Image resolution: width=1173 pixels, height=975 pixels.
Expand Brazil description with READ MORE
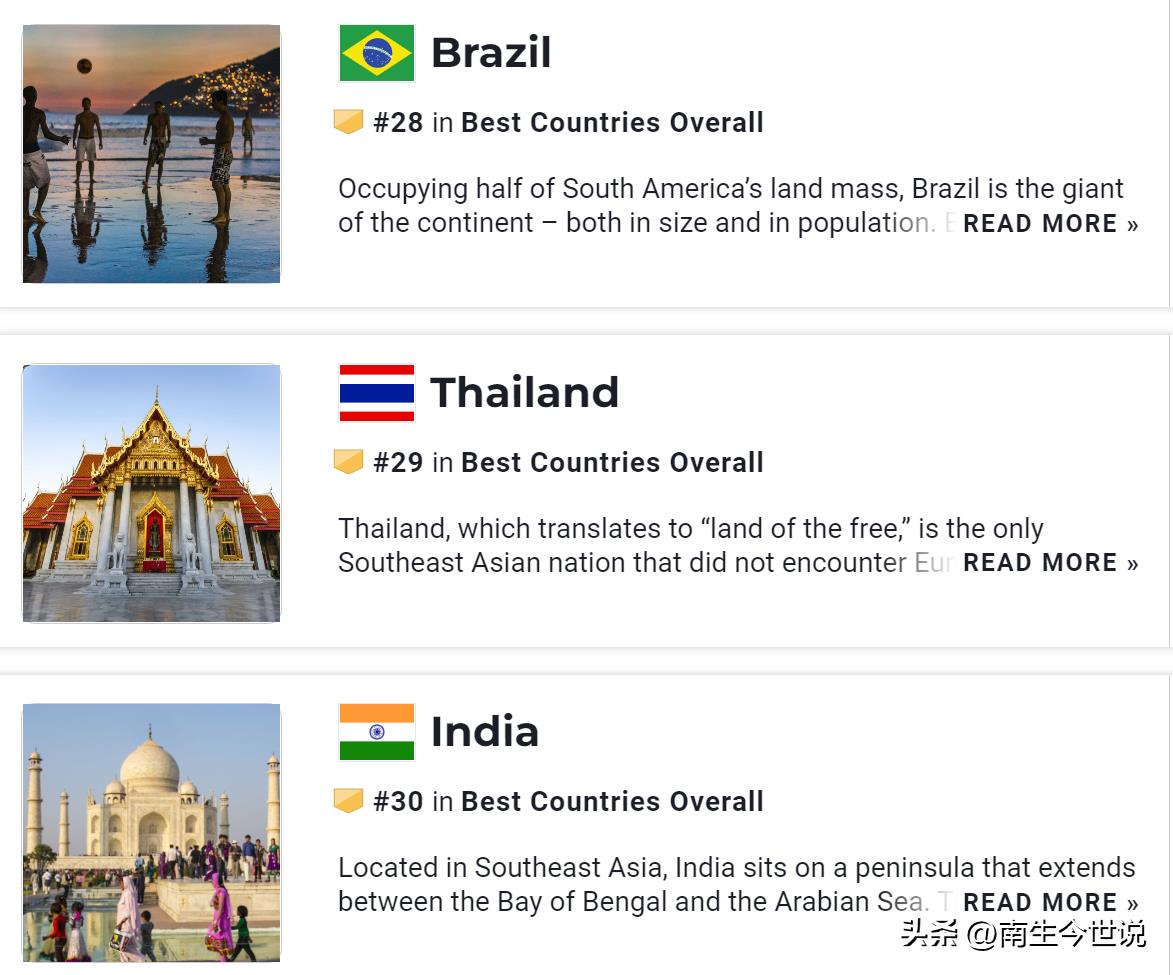(x=1050, y=224)
